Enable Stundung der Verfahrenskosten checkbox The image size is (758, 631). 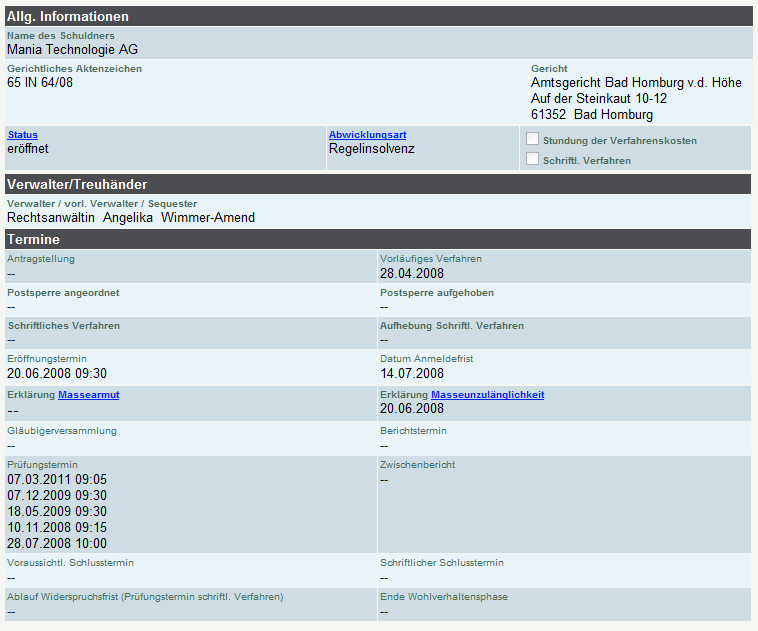coord(532,139)
